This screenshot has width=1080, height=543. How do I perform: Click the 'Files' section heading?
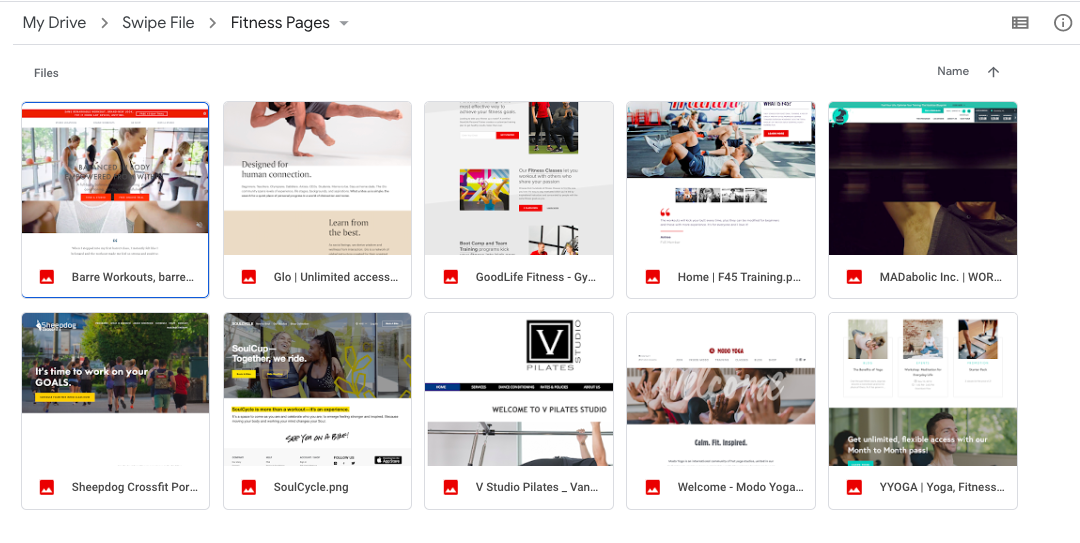tap(46, 73)
